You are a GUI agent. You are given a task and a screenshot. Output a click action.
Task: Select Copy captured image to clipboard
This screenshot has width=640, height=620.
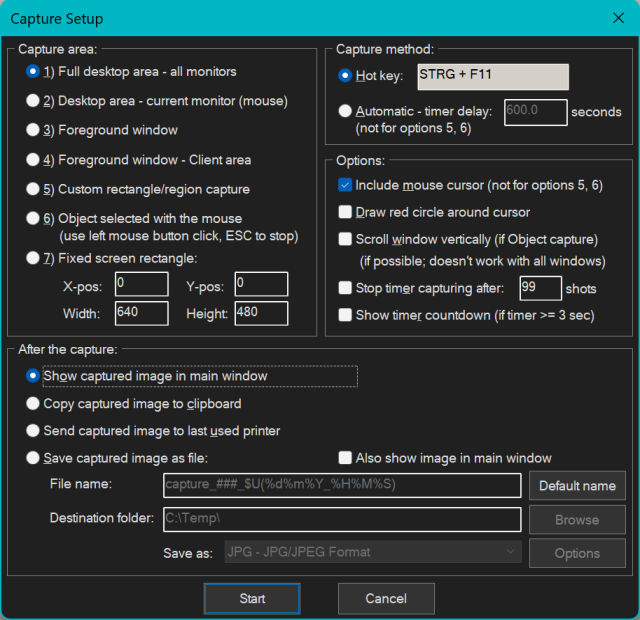tap(34, 404)
